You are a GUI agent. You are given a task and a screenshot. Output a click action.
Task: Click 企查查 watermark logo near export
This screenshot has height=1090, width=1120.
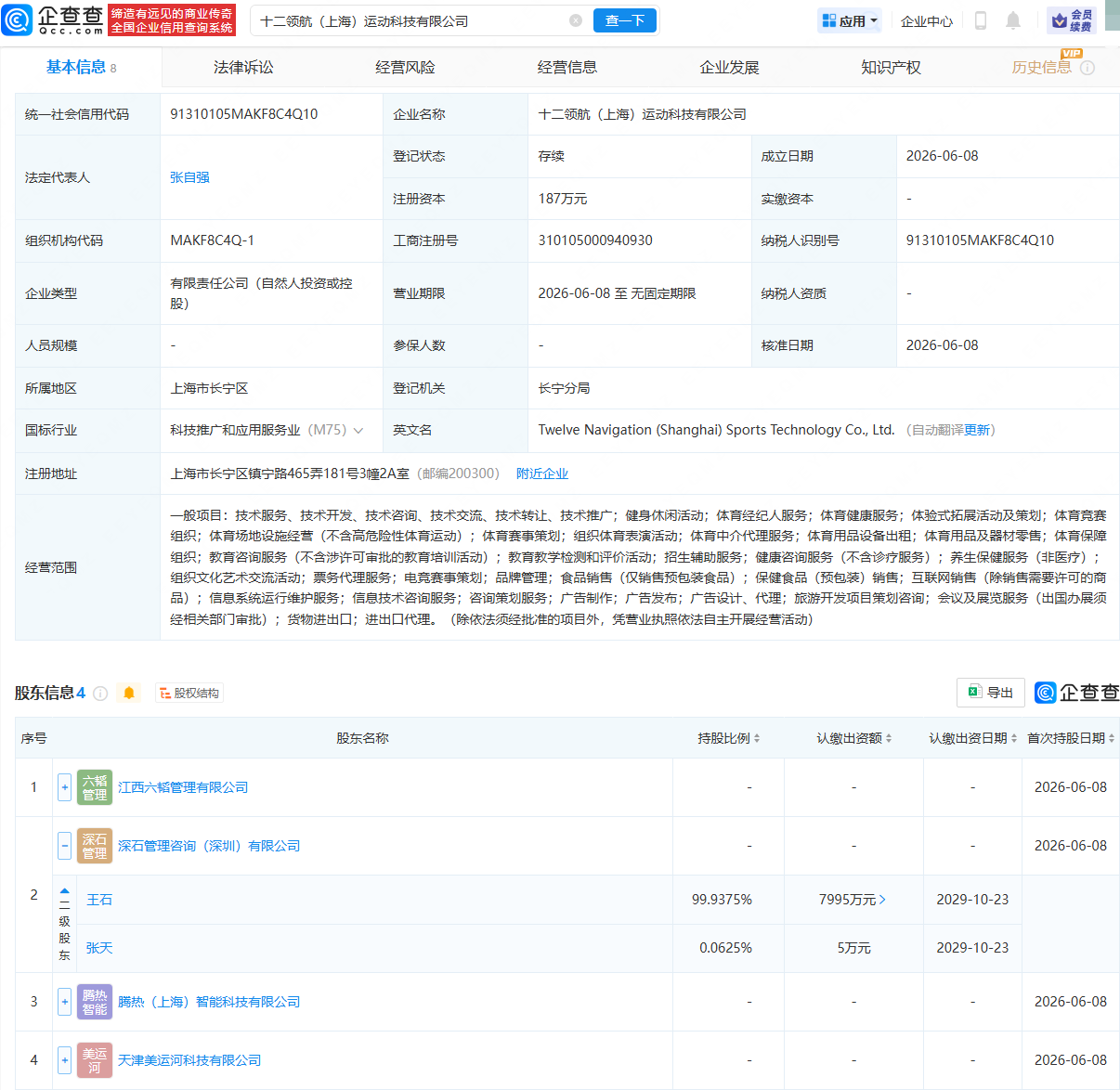coord(1077,693)
